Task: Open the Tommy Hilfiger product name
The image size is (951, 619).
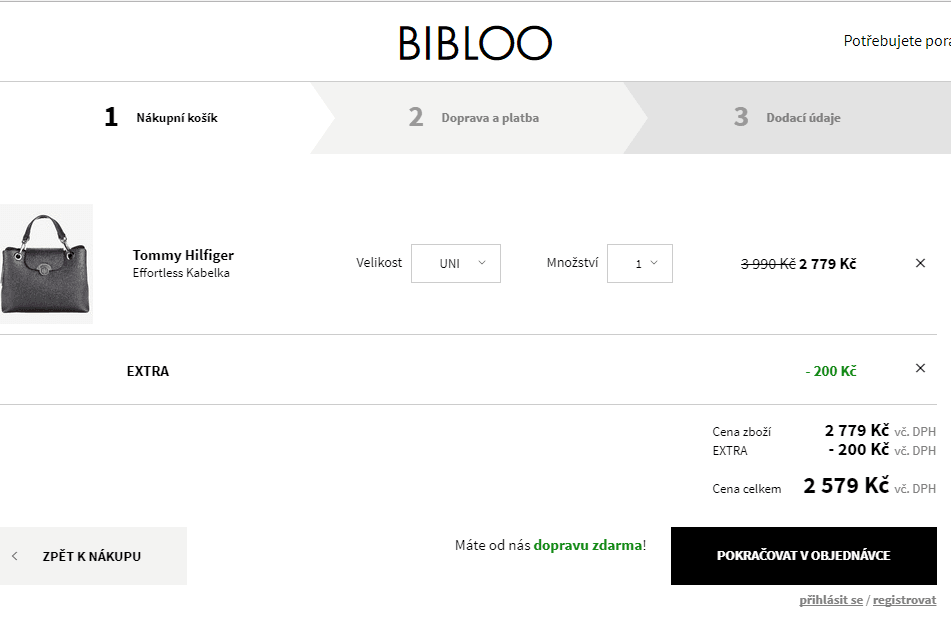Action: pyautogui.click(x=183, y=255)
